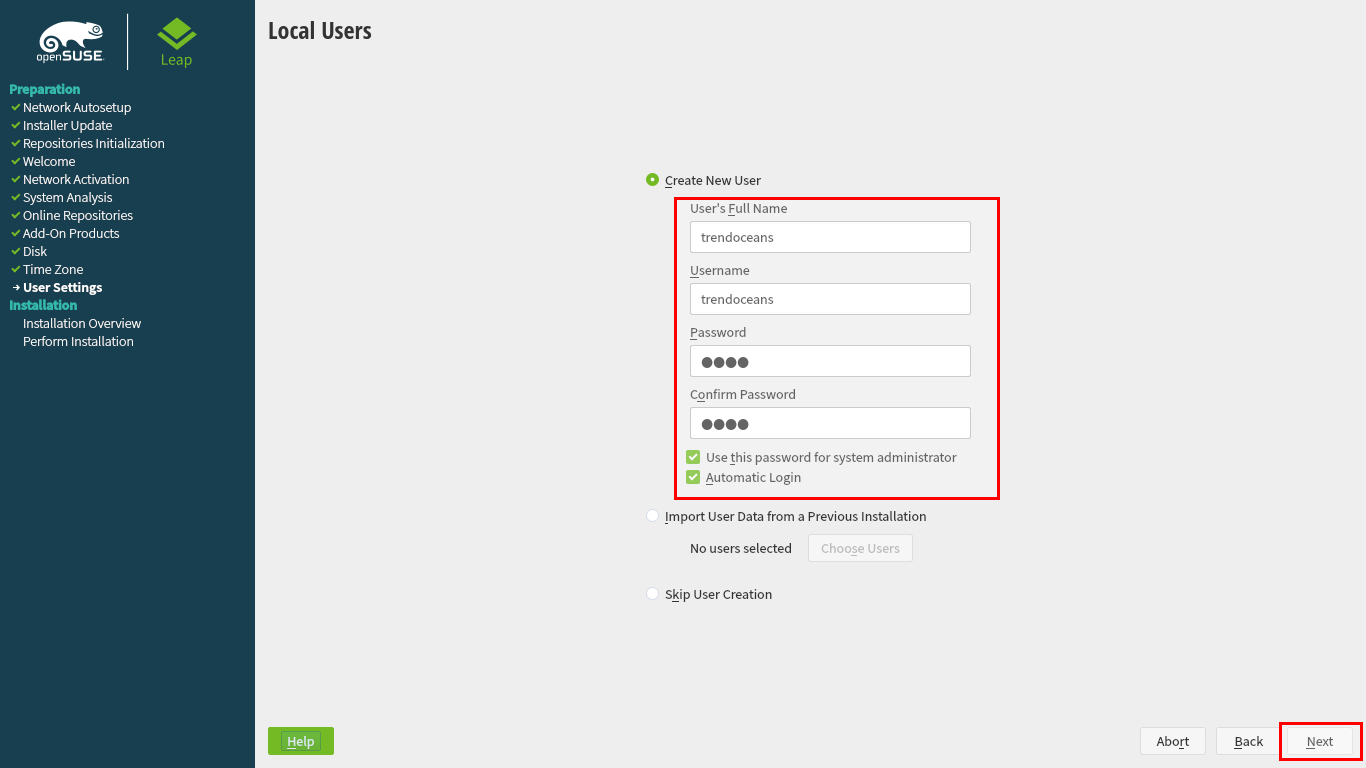Click Perform Installation sidebar entry
Image resolution: width=1366 pixels, height=768 pixels.
[x=78, y=341]
